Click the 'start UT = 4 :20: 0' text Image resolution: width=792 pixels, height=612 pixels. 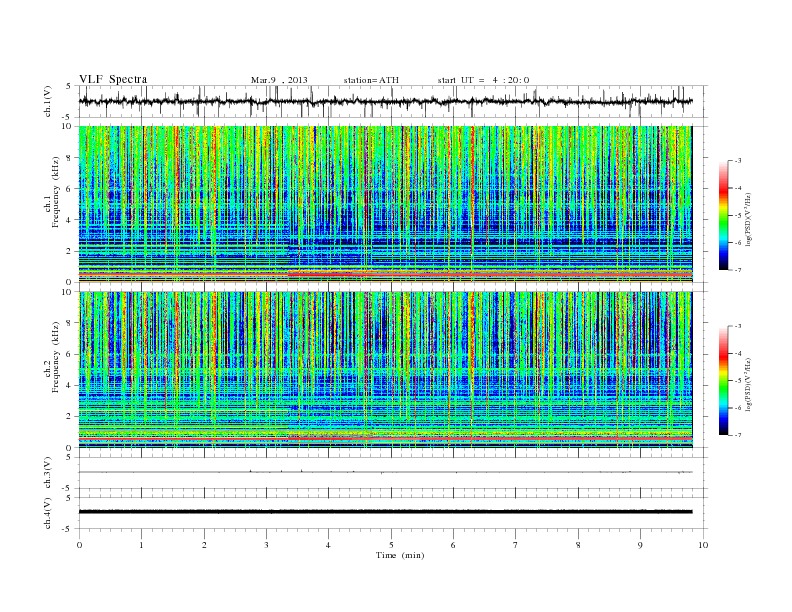coord(483,80)
